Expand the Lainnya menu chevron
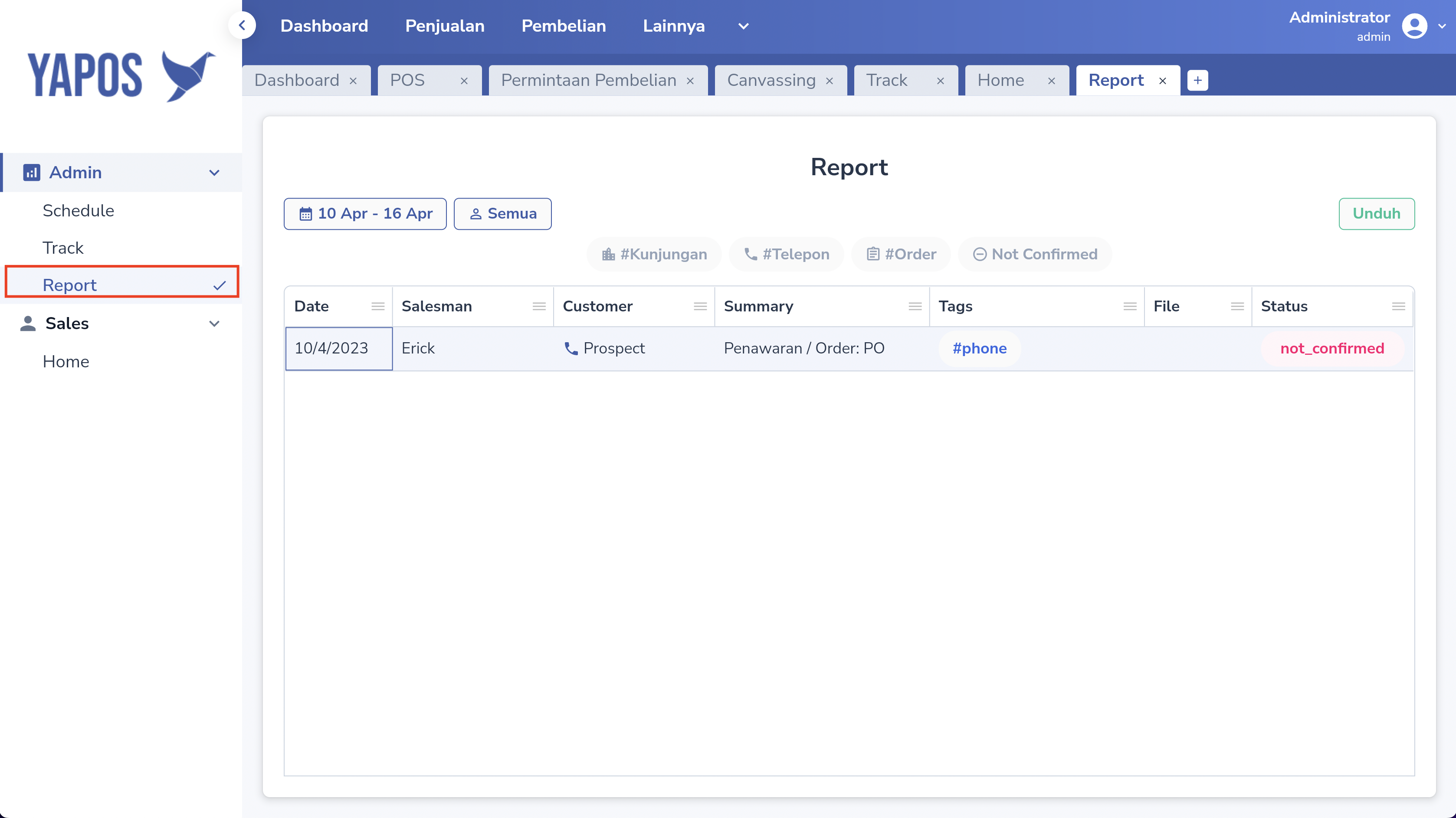Viewport: 1456px width, 818px height. coord(743,26)
